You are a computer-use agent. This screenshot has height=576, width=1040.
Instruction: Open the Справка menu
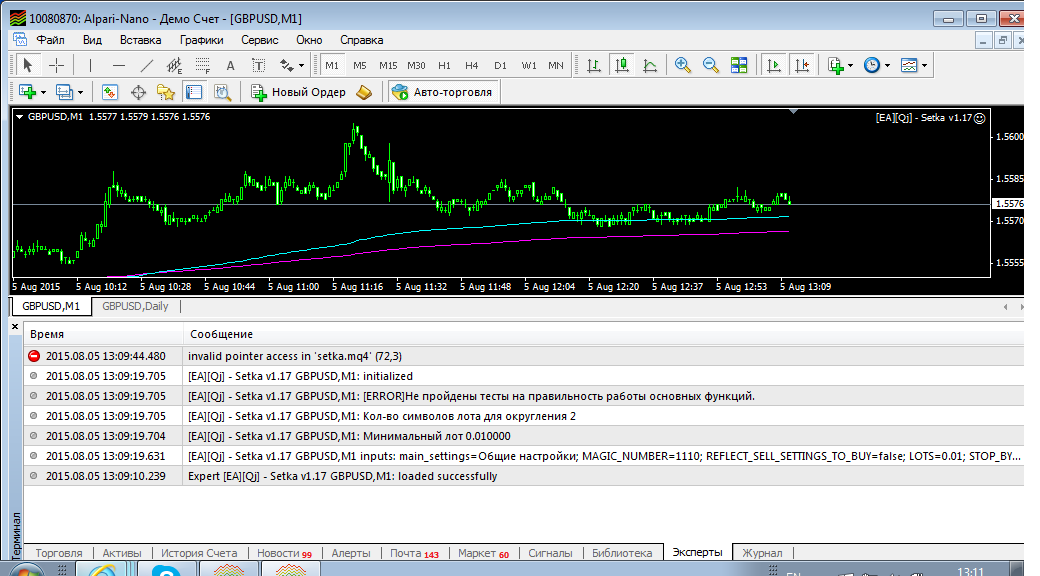click(361, 40)
